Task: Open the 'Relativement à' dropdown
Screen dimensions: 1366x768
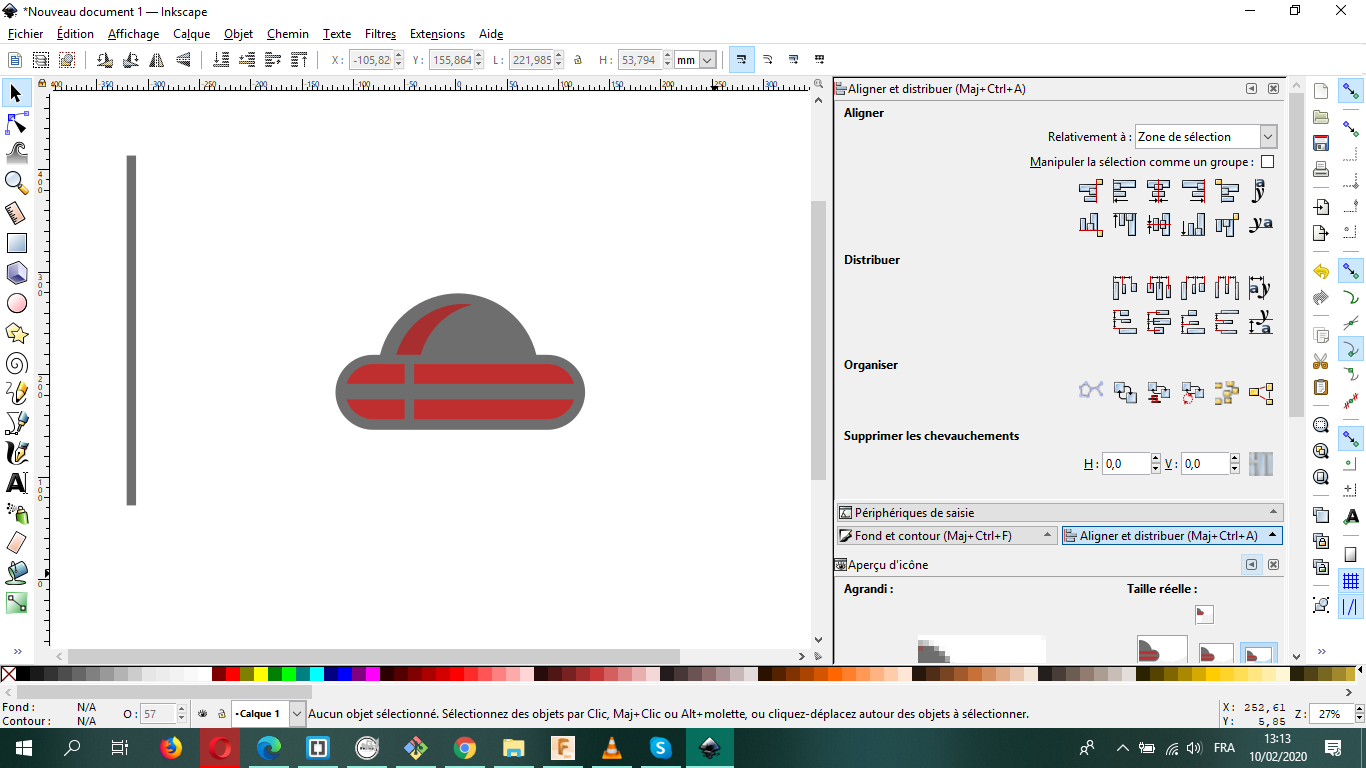Action: coord(1205,137)
